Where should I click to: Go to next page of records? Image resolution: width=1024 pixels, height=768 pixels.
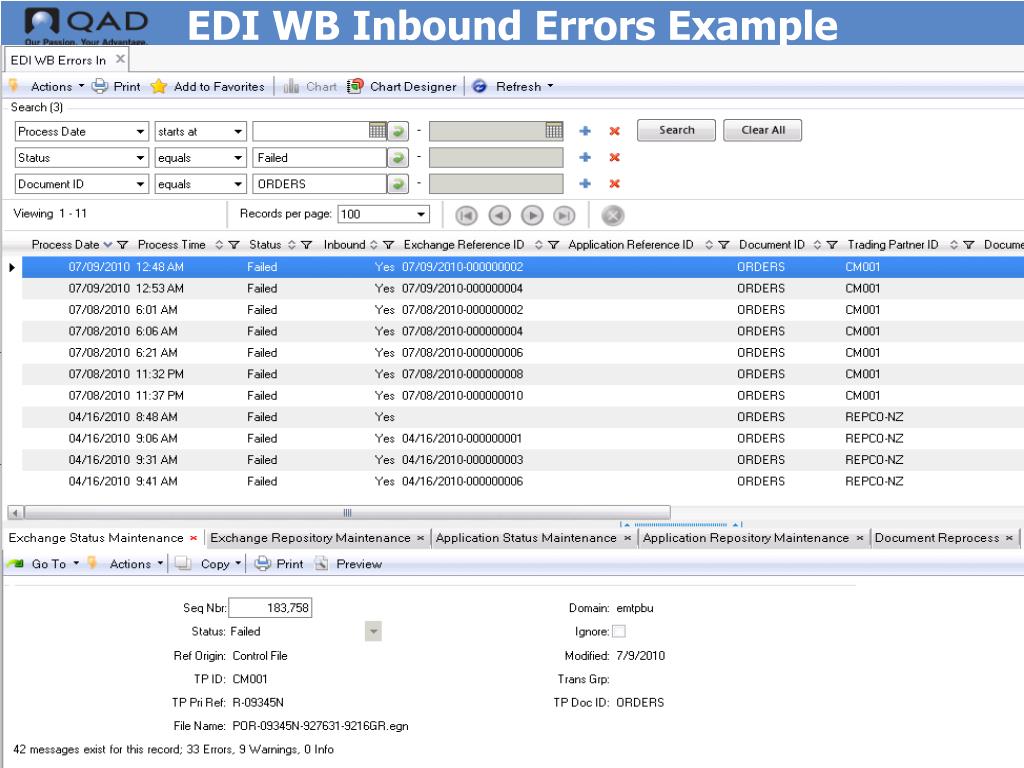[x=532, y=216]
